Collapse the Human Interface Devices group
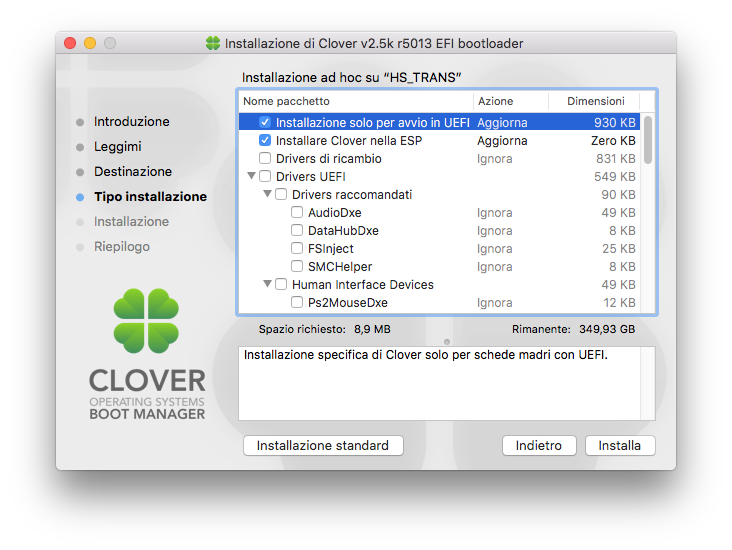Image resolution: width=732 pixels, height=550 pixels. coord(267,284)
